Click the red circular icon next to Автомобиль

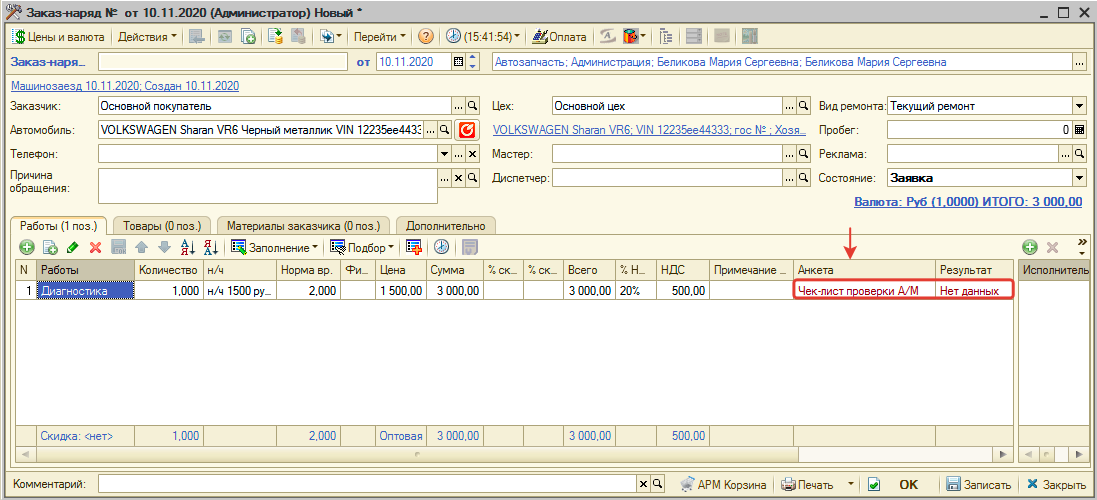[x=465, y=130]
